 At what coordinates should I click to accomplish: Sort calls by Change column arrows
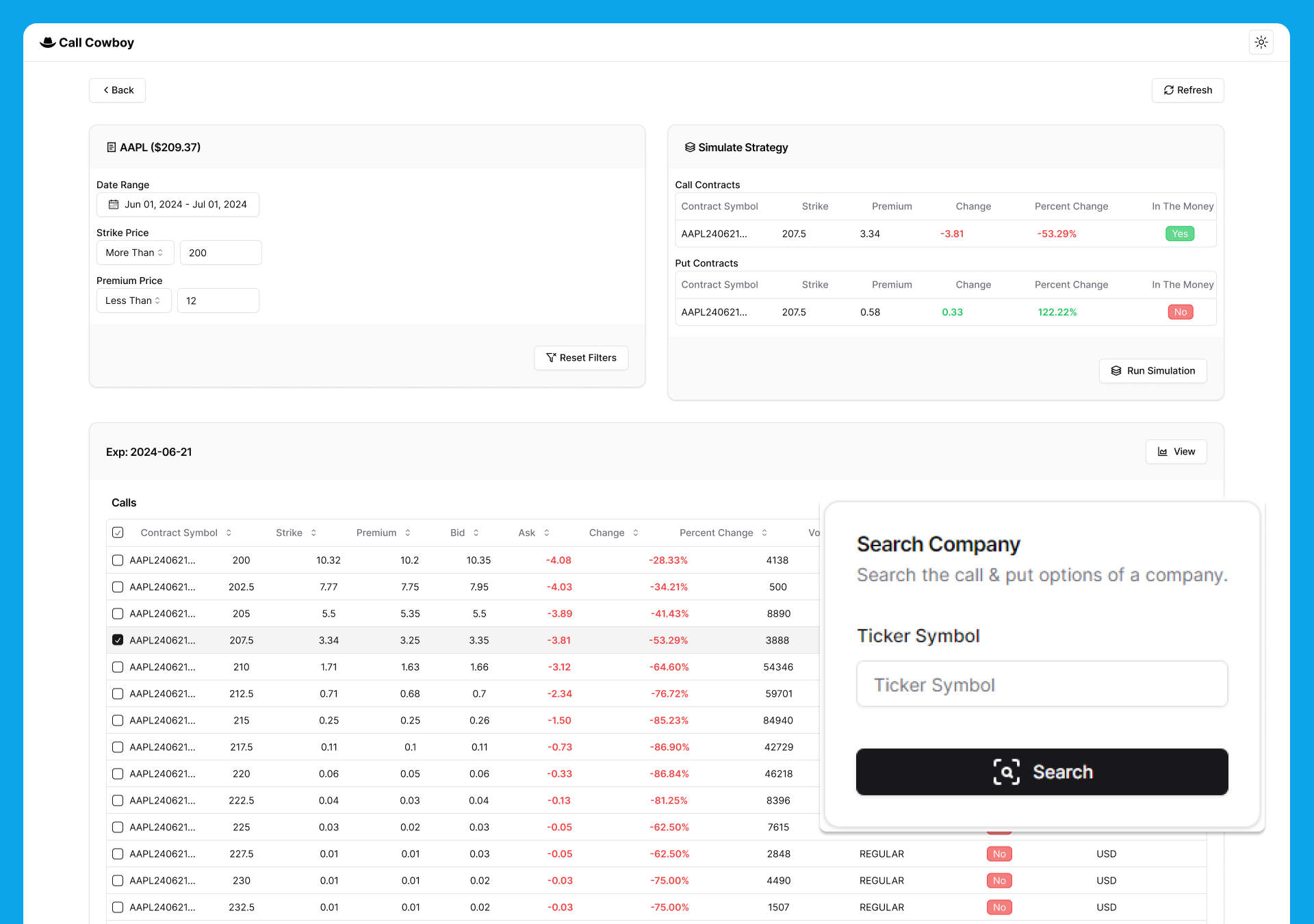coord(635,532)
